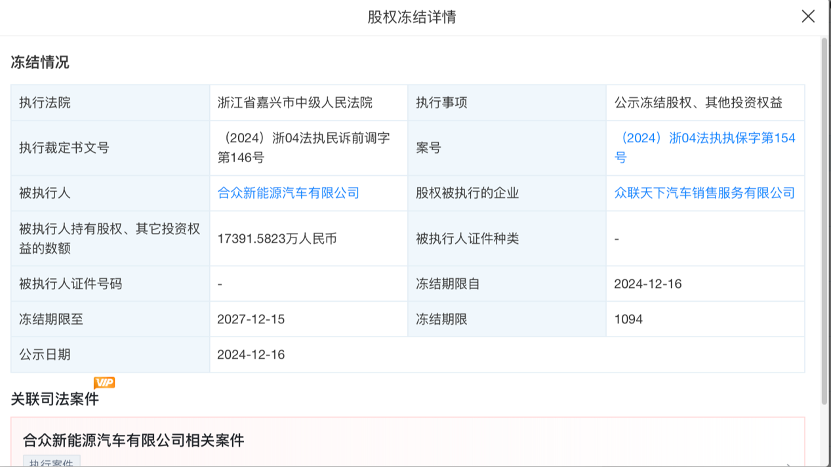Click the 公示日期 value 2024-12-16
The image size is (832, 468).
[x=251, y=355]
